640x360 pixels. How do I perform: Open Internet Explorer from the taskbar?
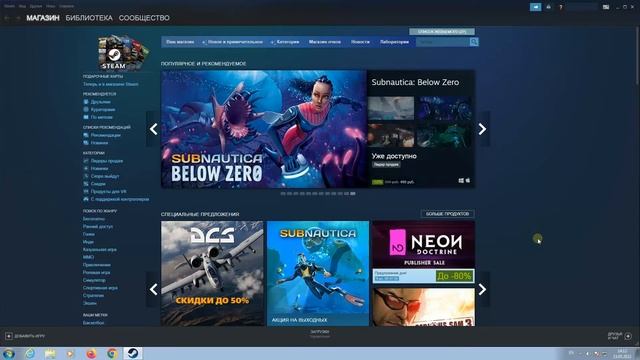(x=30, y=353)
